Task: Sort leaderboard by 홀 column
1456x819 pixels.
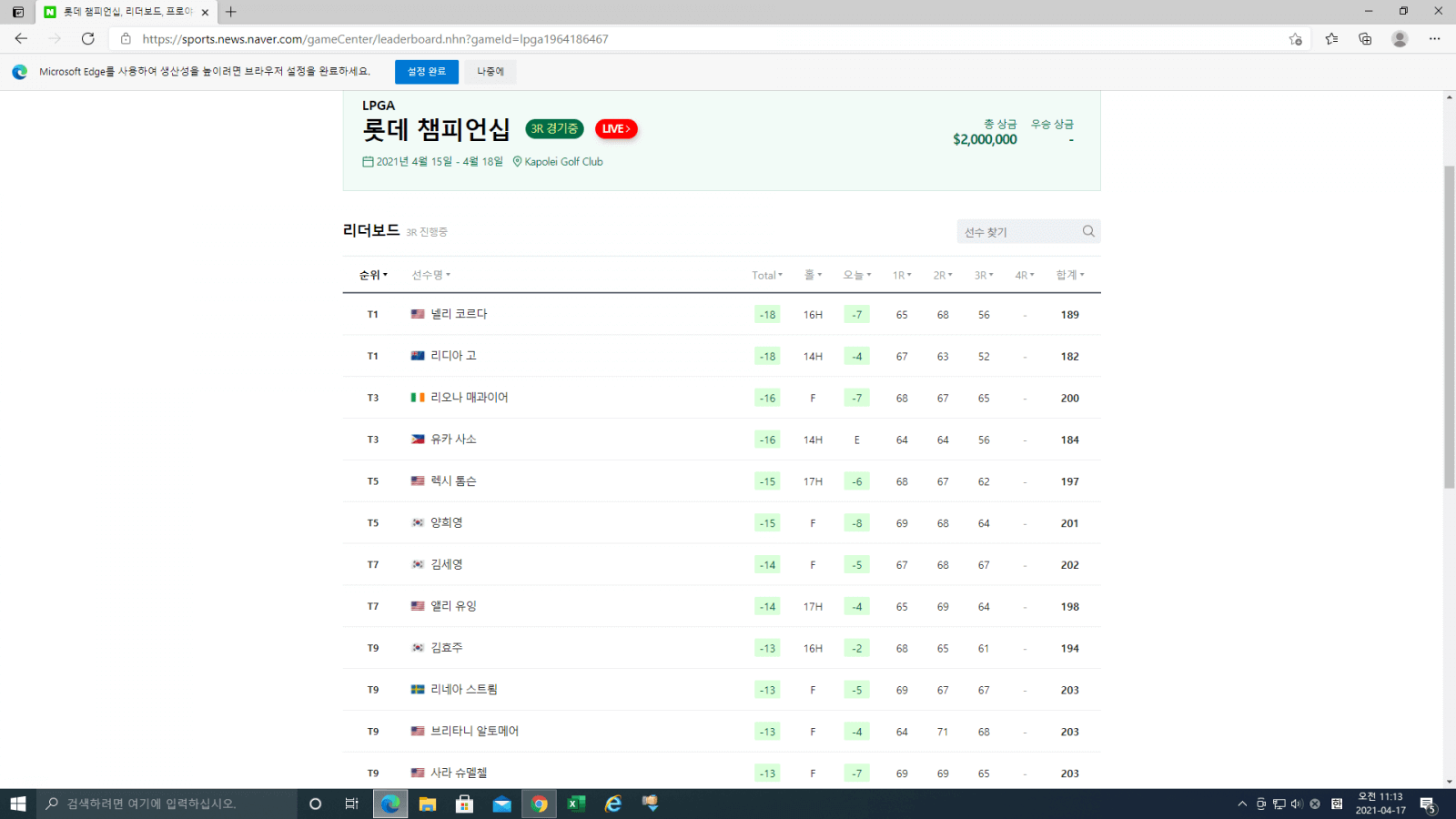Action: (813, 275)
